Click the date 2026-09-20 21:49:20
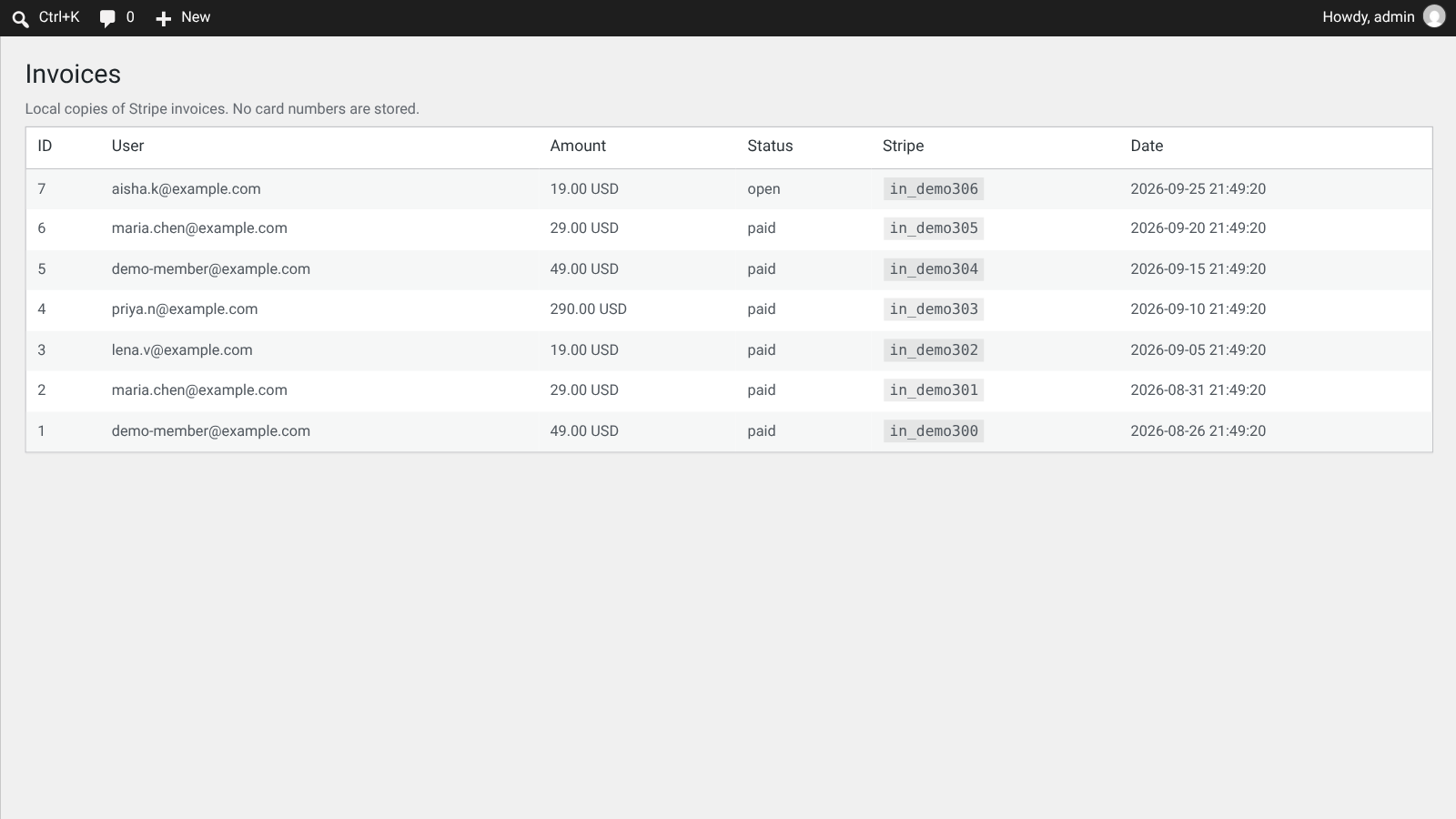The height and width of the screenshot is (819, 1456). [x=1198, y=228]
